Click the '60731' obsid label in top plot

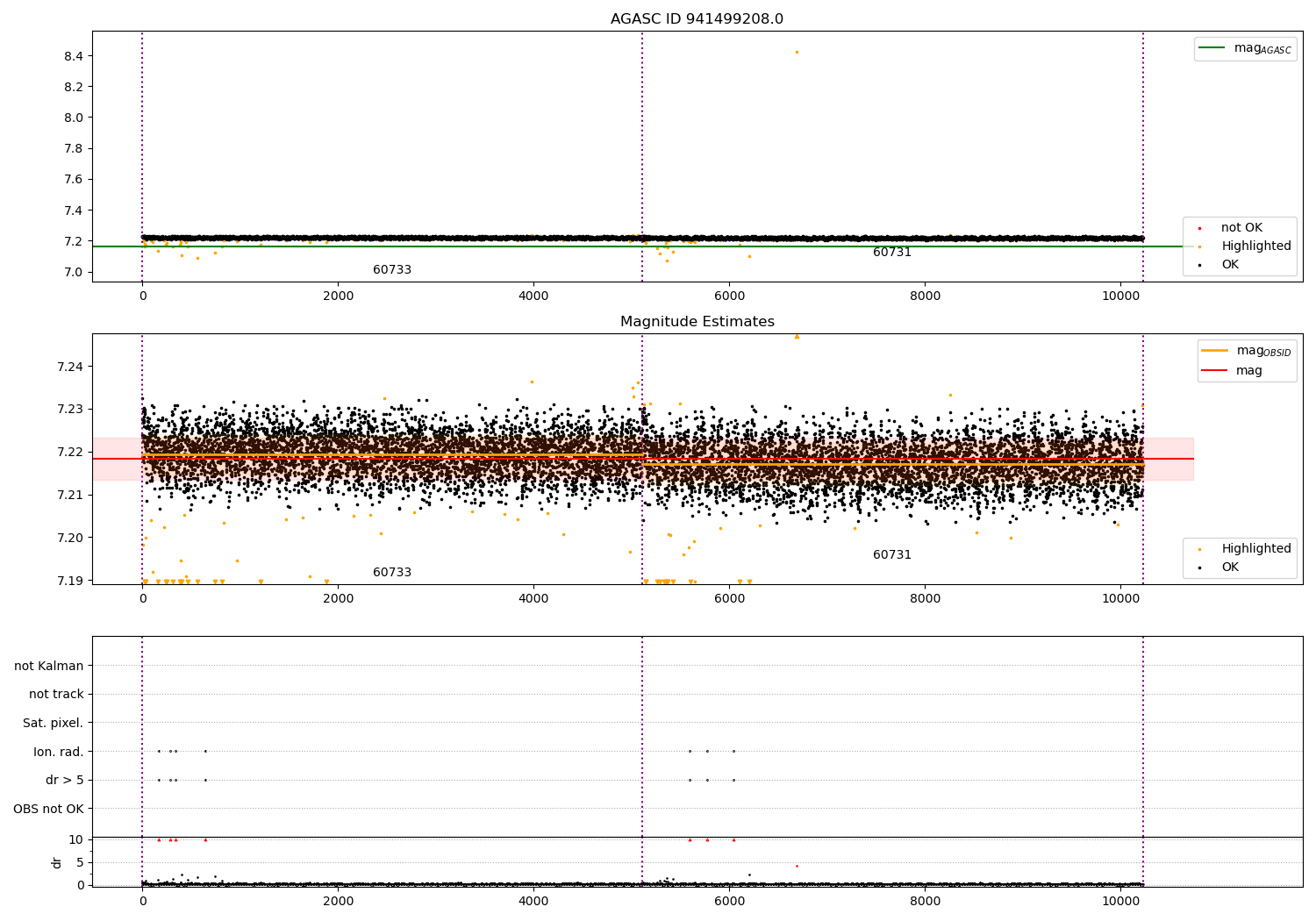click(x=892, y=252)
